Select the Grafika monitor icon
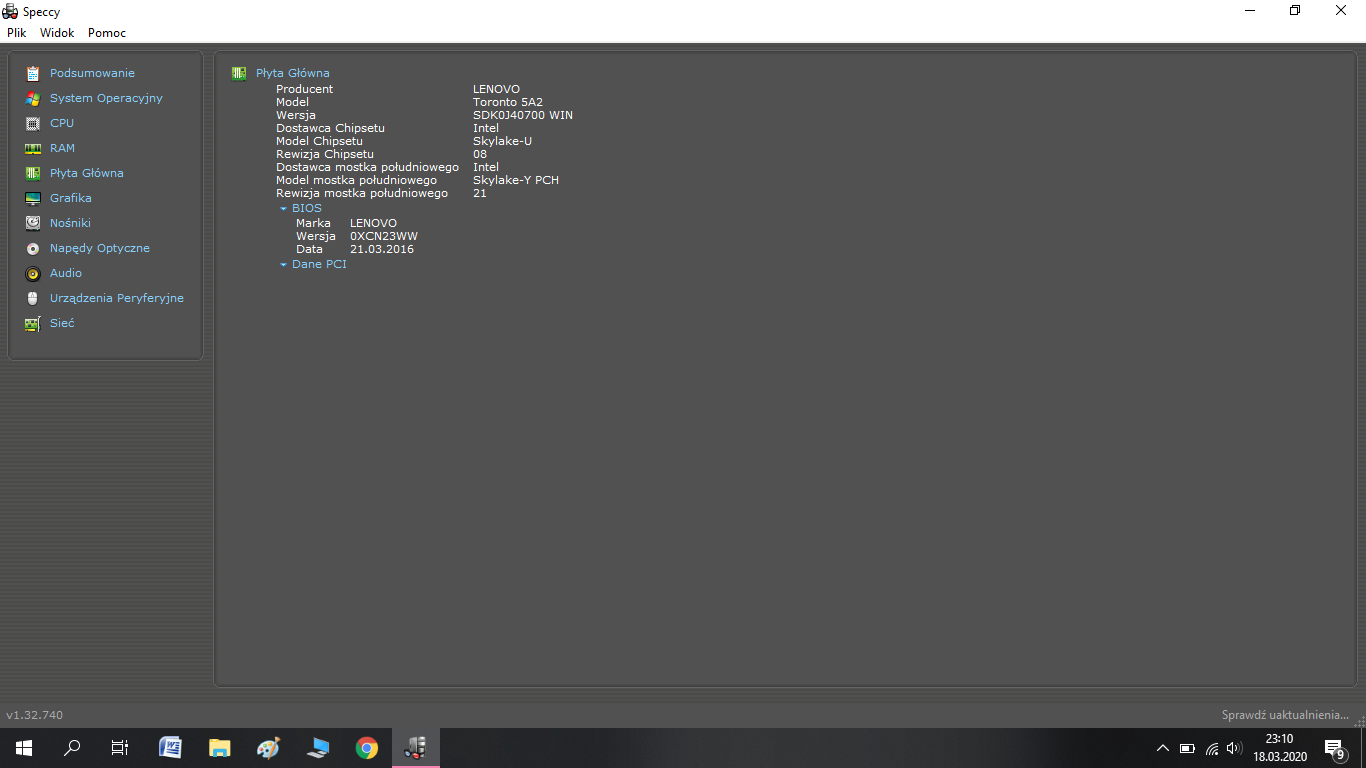 pos(33,198)
